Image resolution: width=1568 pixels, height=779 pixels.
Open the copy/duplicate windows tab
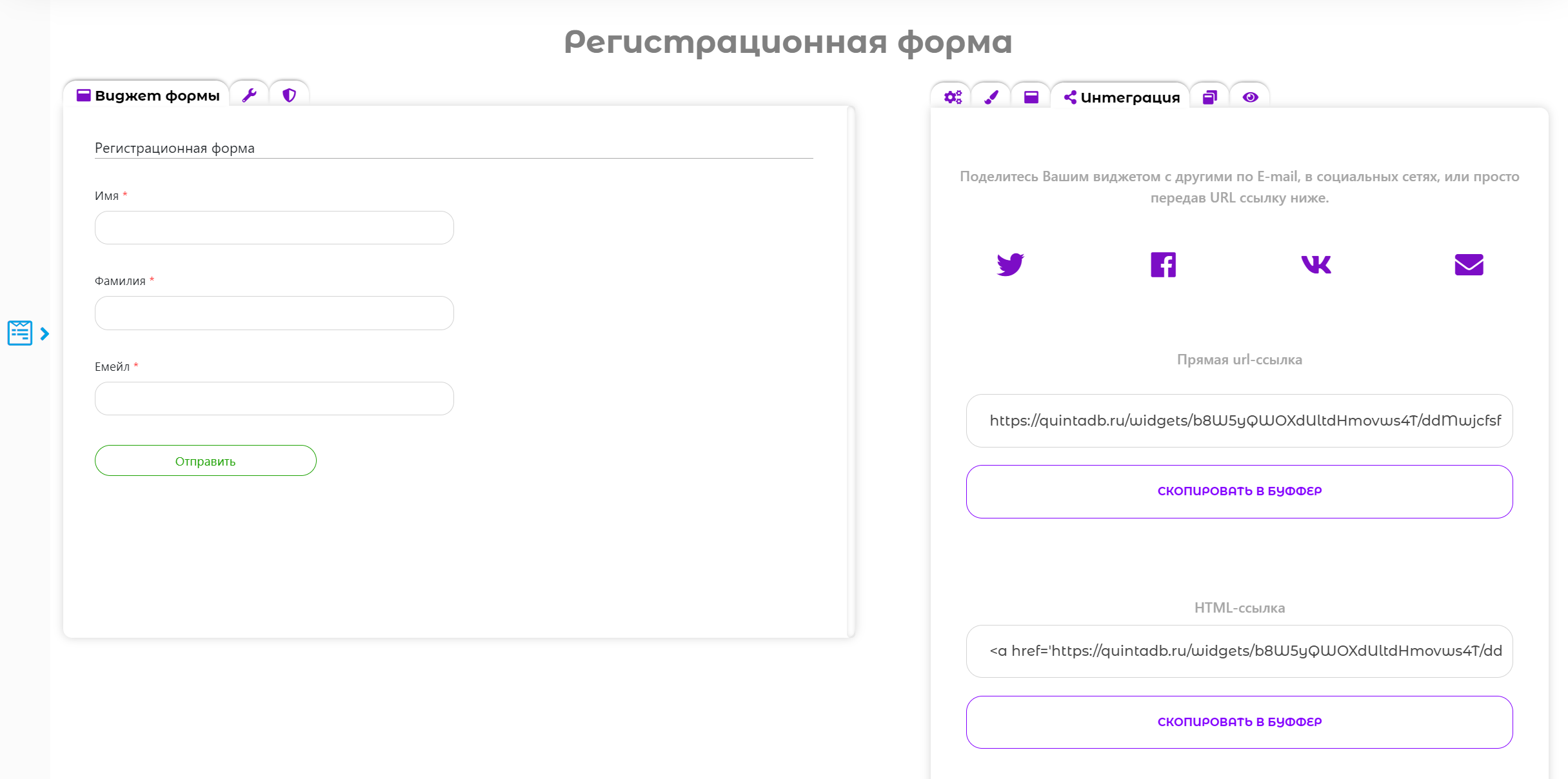point(1209,97)
